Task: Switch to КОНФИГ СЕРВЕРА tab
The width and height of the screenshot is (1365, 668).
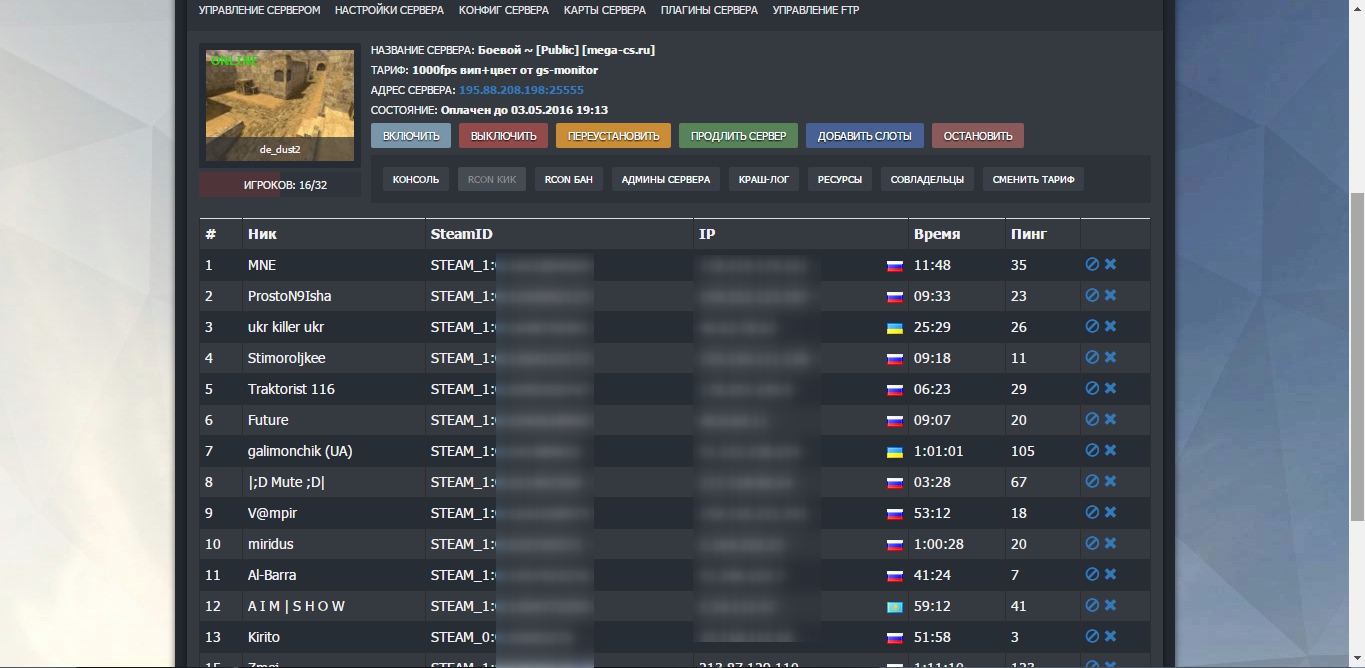Action: pos(504,10)
